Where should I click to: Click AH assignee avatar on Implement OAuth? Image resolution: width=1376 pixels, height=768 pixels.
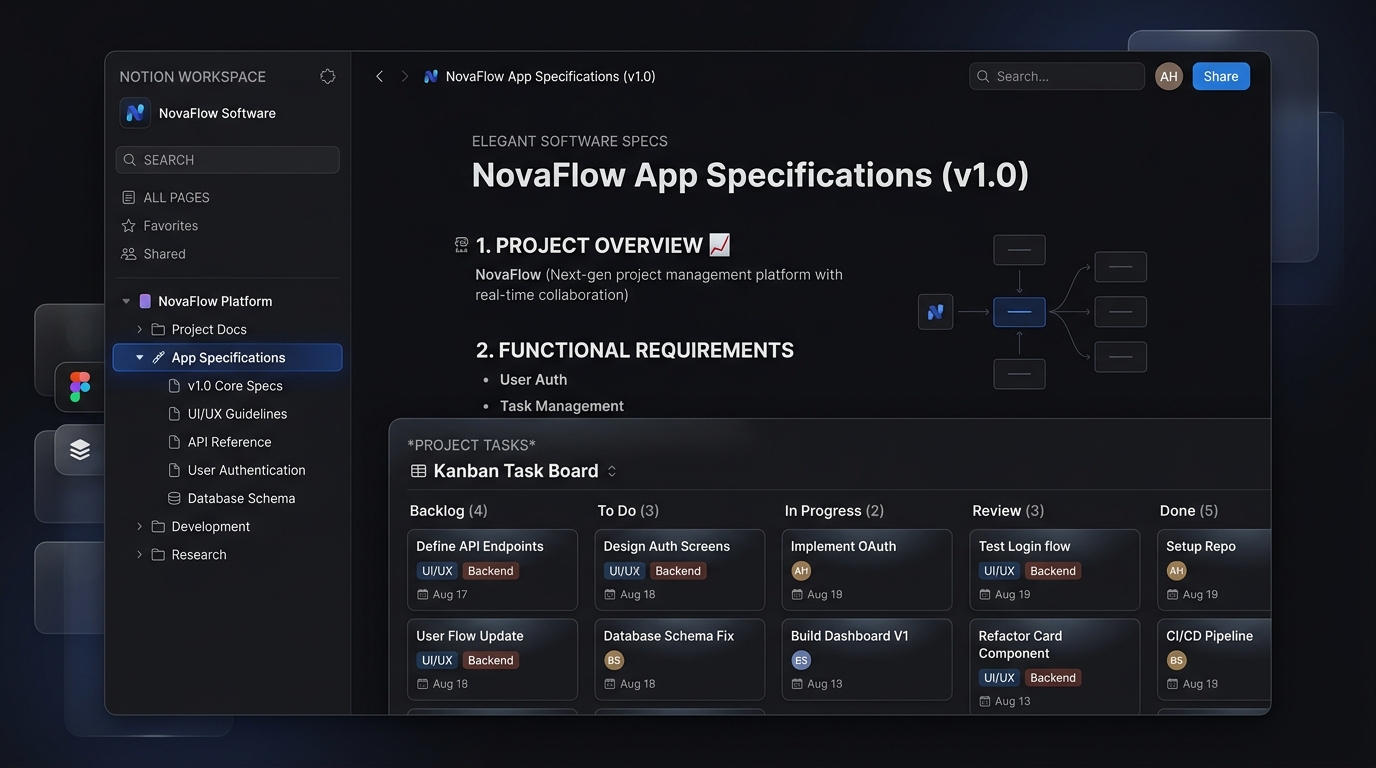(x=801, y=570)
